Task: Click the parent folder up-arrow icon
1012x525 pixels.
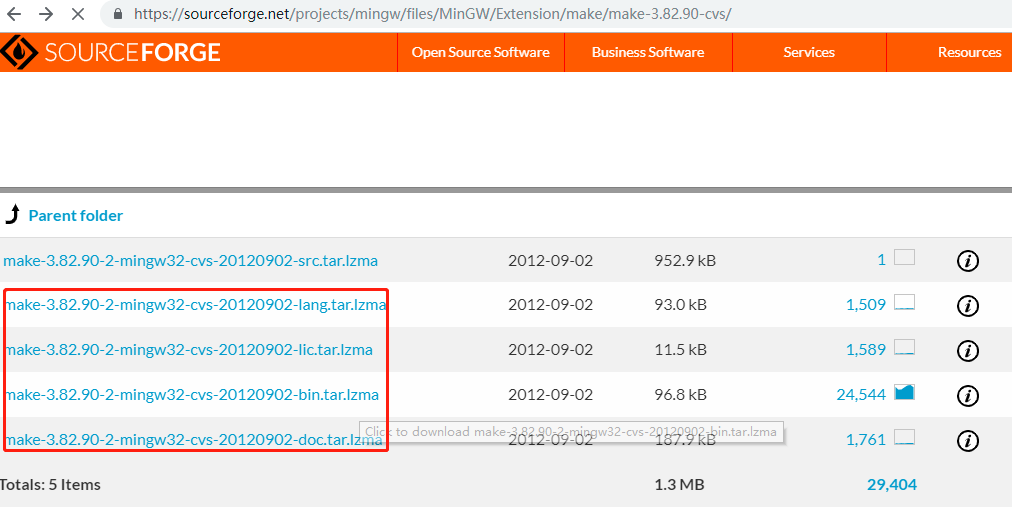Action: [x=13, y=214]
